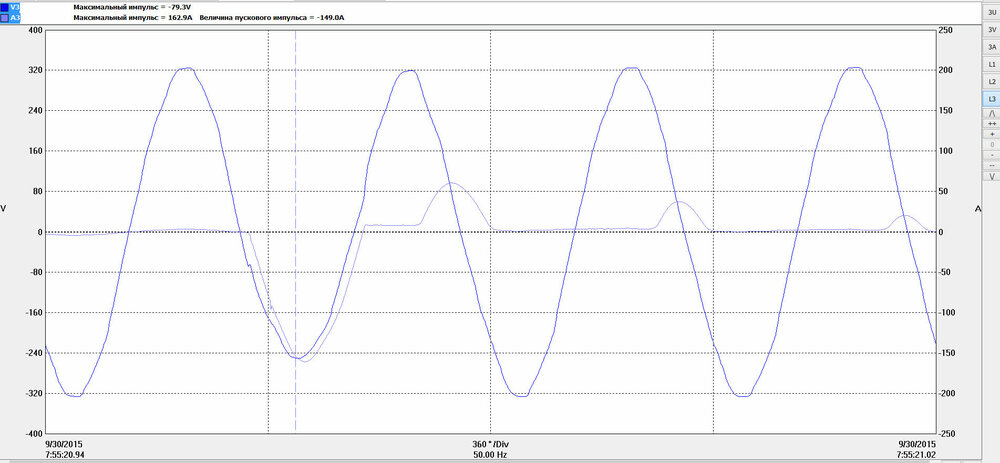Select phase L1 button
Screen dimensions: 1000x463
point(992,64)
